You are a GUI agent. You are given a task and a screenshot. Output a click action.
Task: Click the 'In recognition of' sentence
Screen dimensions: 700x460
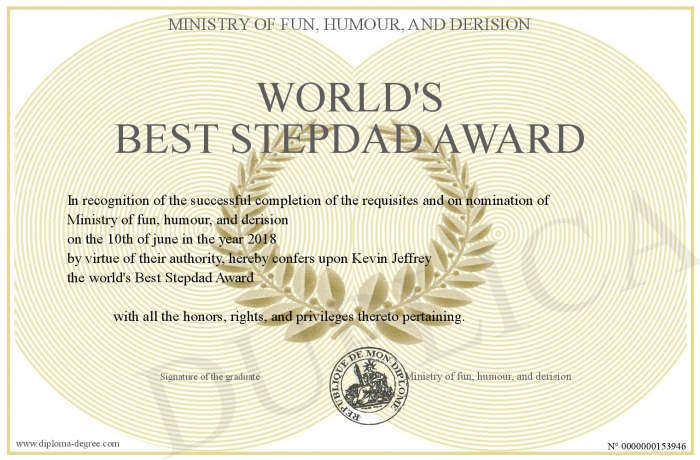click(x=308, y=200)
